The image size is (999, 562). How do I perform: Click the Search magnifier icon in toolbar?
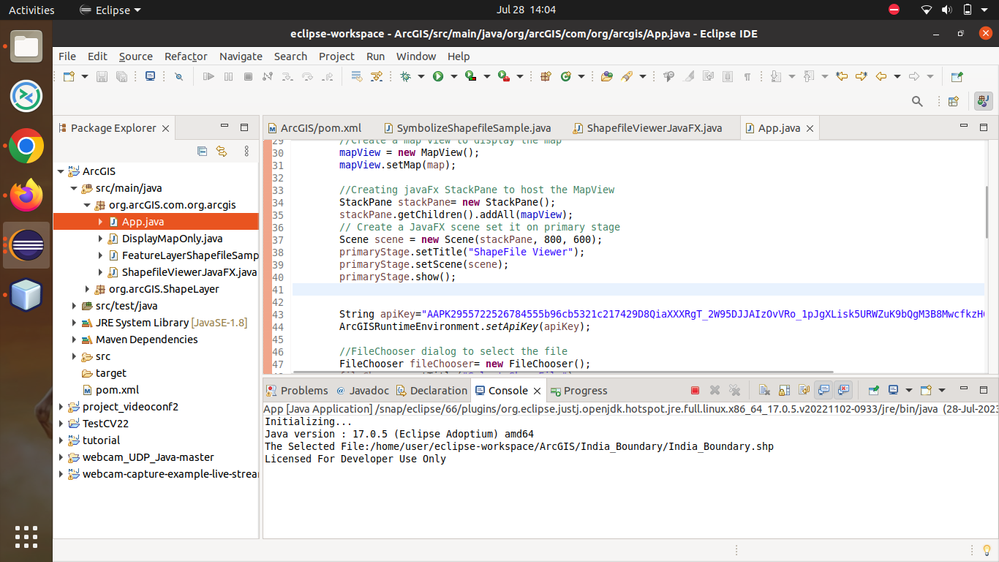tap(917, 101)
